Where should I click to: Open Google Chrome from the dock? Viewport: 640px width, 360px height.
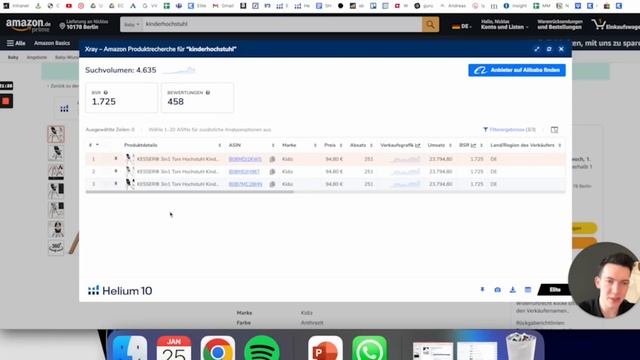[x=218, y=349]
